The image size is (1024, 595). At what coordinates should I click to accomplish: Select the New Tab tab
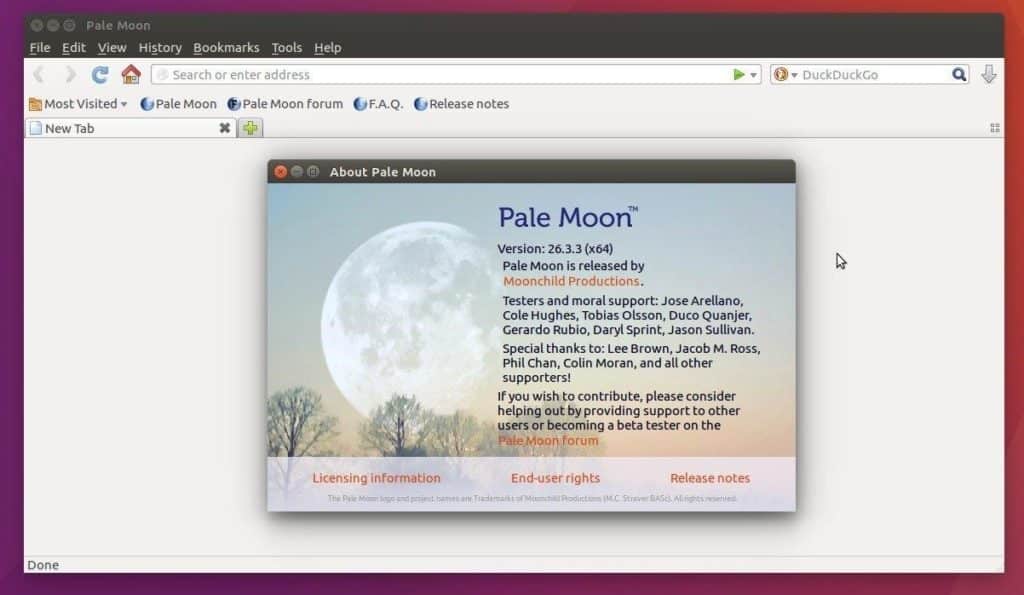(131, 128)
